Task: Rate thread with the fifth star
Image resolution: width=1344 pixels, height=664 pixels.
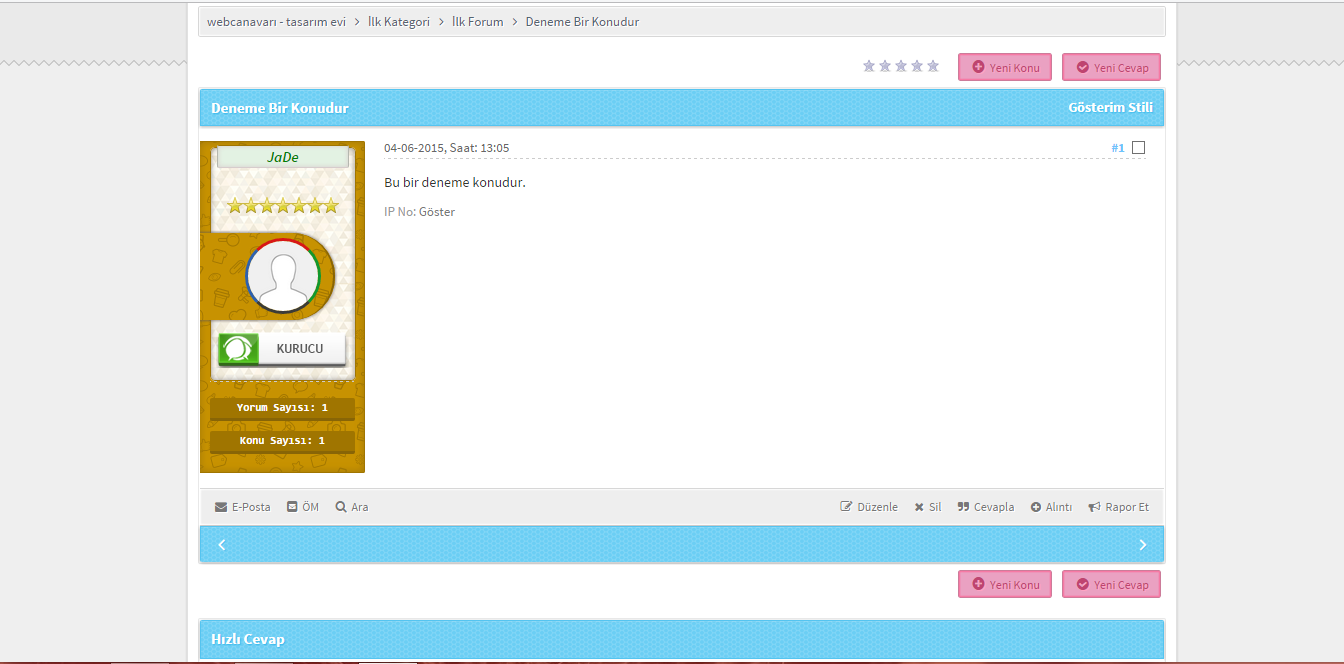Action: point(933,66)
